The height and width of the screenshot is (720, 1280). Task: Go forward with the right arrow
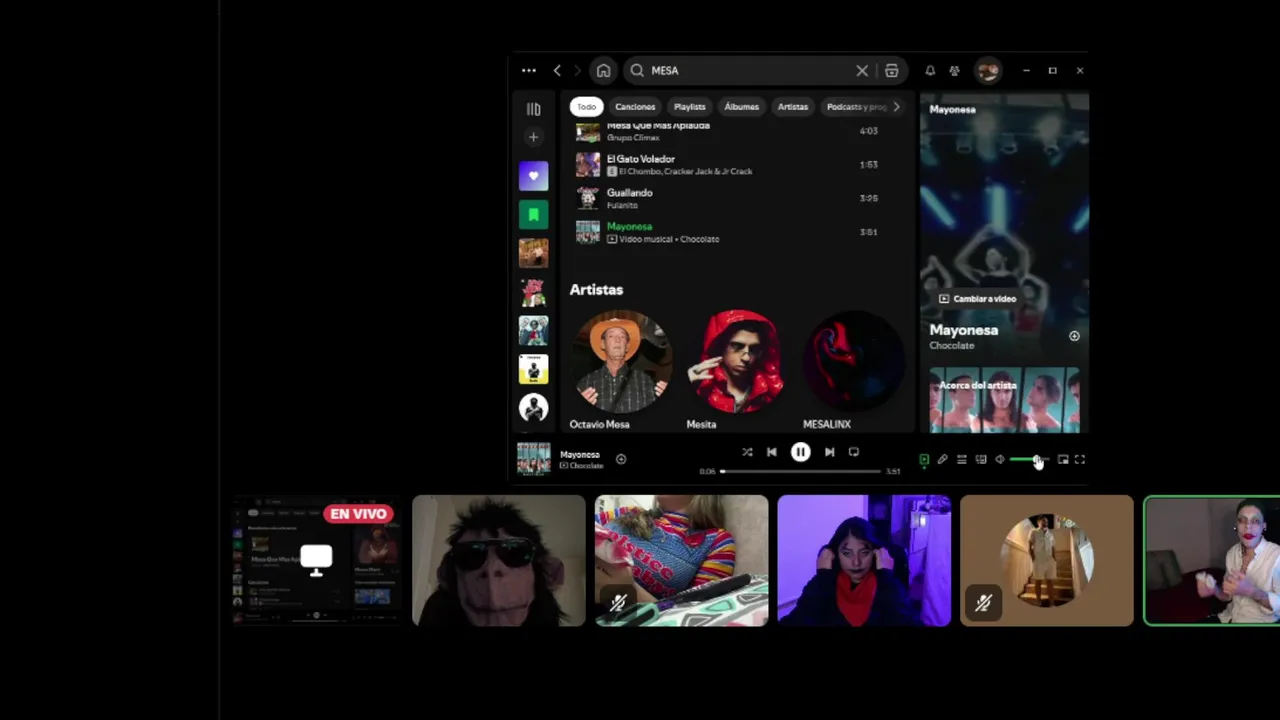[577, 71]
